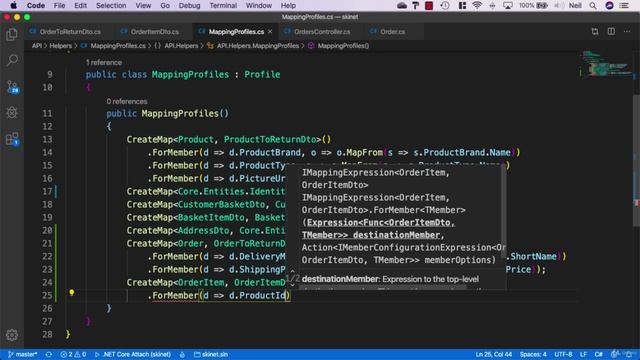Click the lightbulb code action on line 25
This screenshot has width=640, height=360.
tap(71, 292)
